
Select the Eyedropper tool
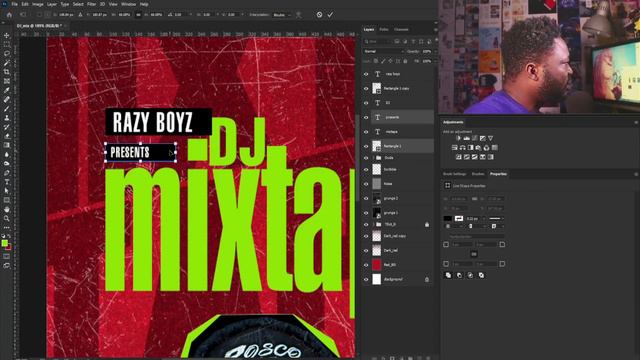pos(7,90)
